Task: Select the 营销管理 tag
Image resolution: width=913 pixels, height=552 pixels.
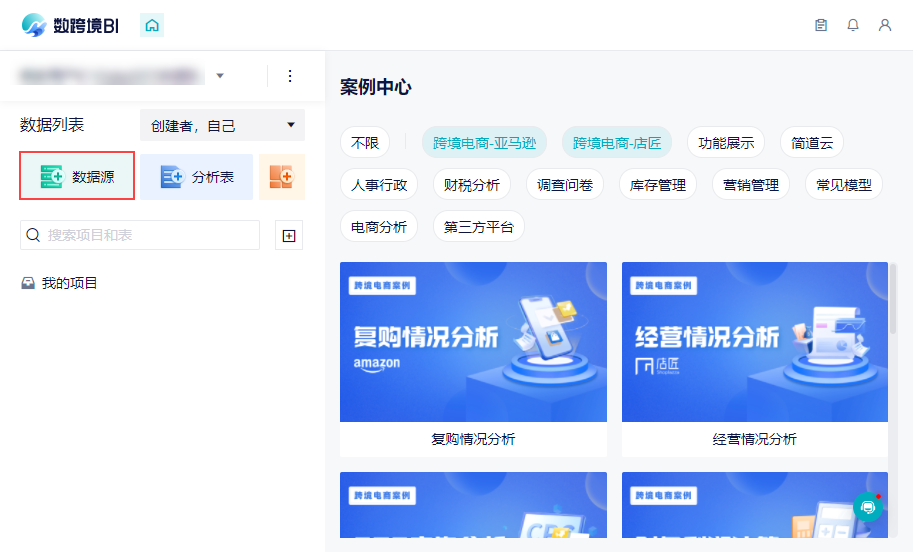Action: [751, 185]
